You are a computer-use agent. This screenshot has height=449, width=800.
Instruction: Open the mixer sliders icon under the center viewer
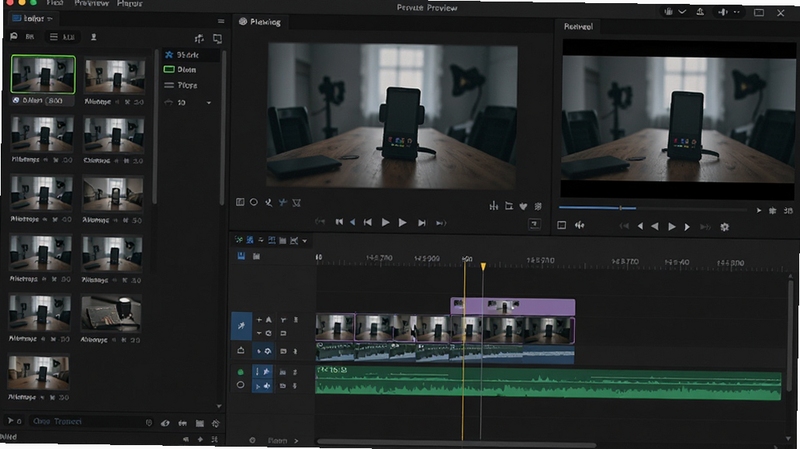coord(493,206)
